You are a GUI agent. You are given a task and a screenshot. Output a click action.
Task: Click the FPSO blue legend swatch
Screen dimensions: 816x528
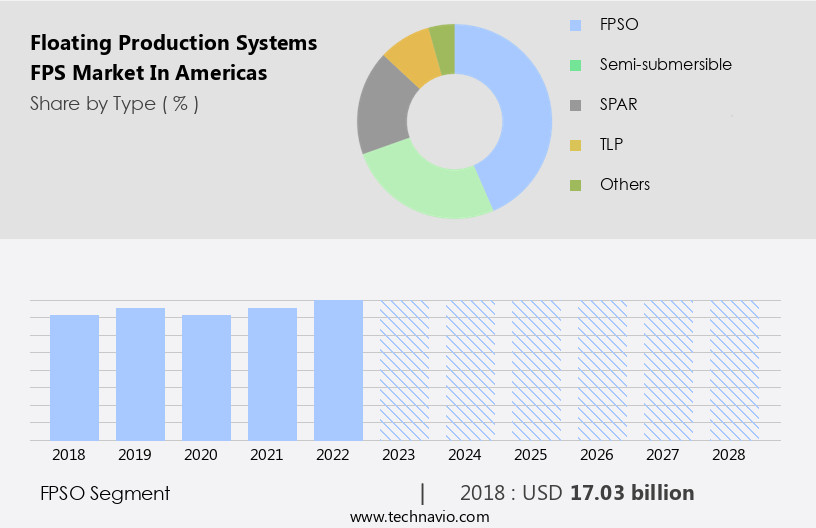575,24
